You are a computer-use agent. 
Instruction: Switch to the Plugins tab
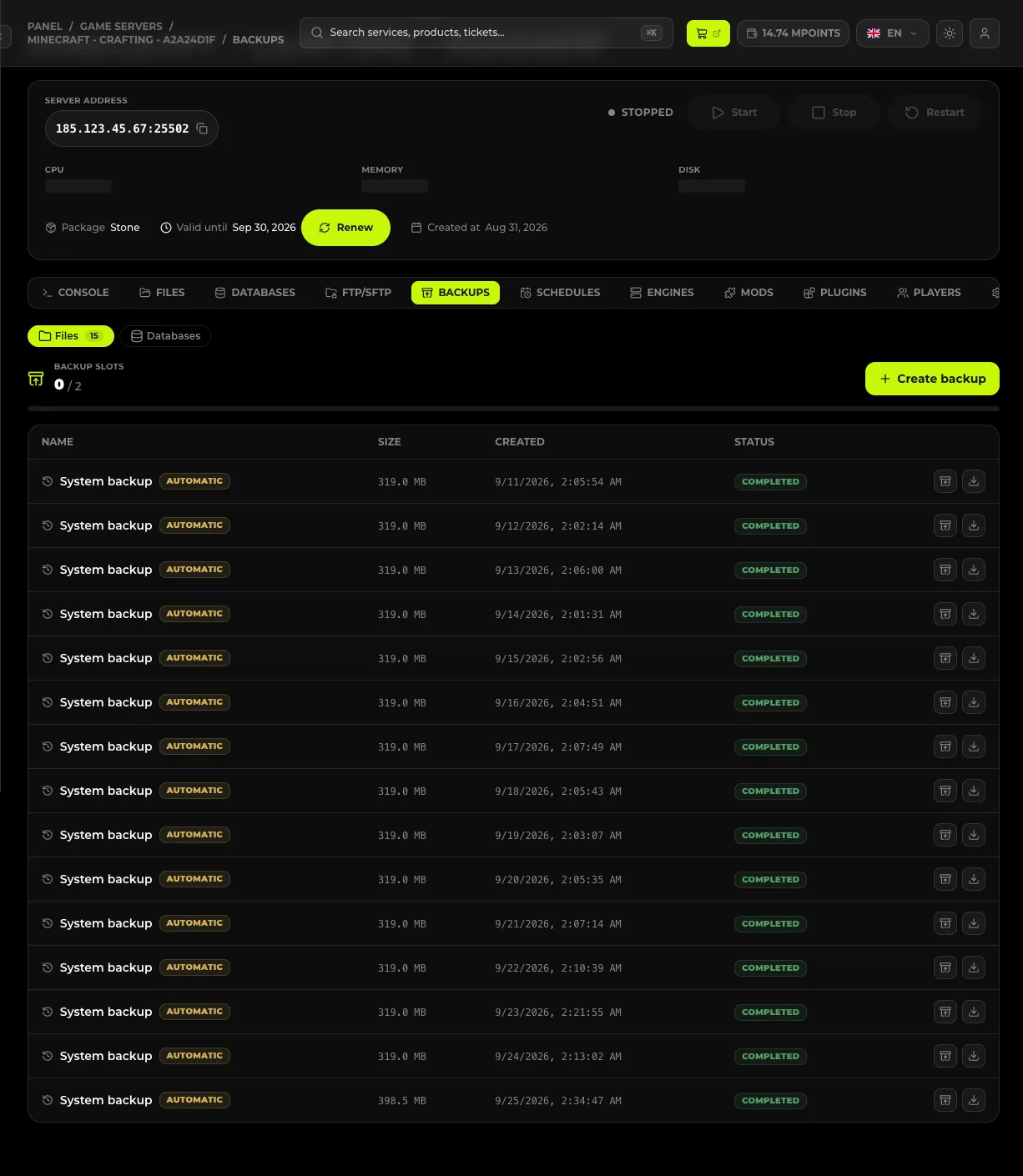pyautogui.click(x=834, y=293)
